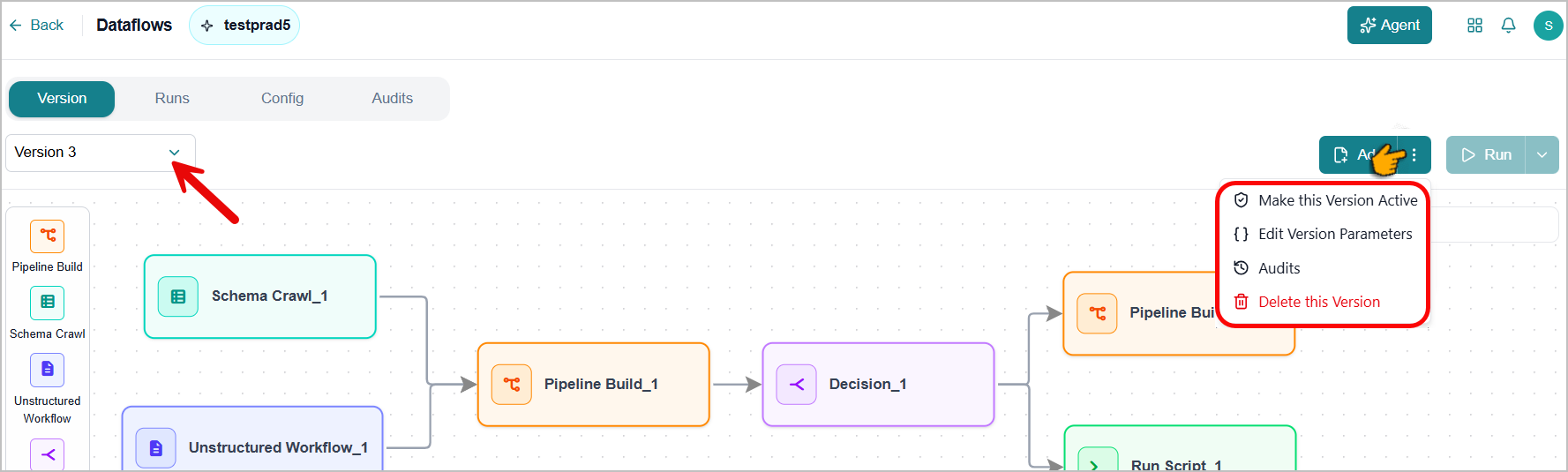Click the braces icon beside Edit Version Parameters
The height and width of the screenshot is (472, 1568).
click(x=1241, y=234)
